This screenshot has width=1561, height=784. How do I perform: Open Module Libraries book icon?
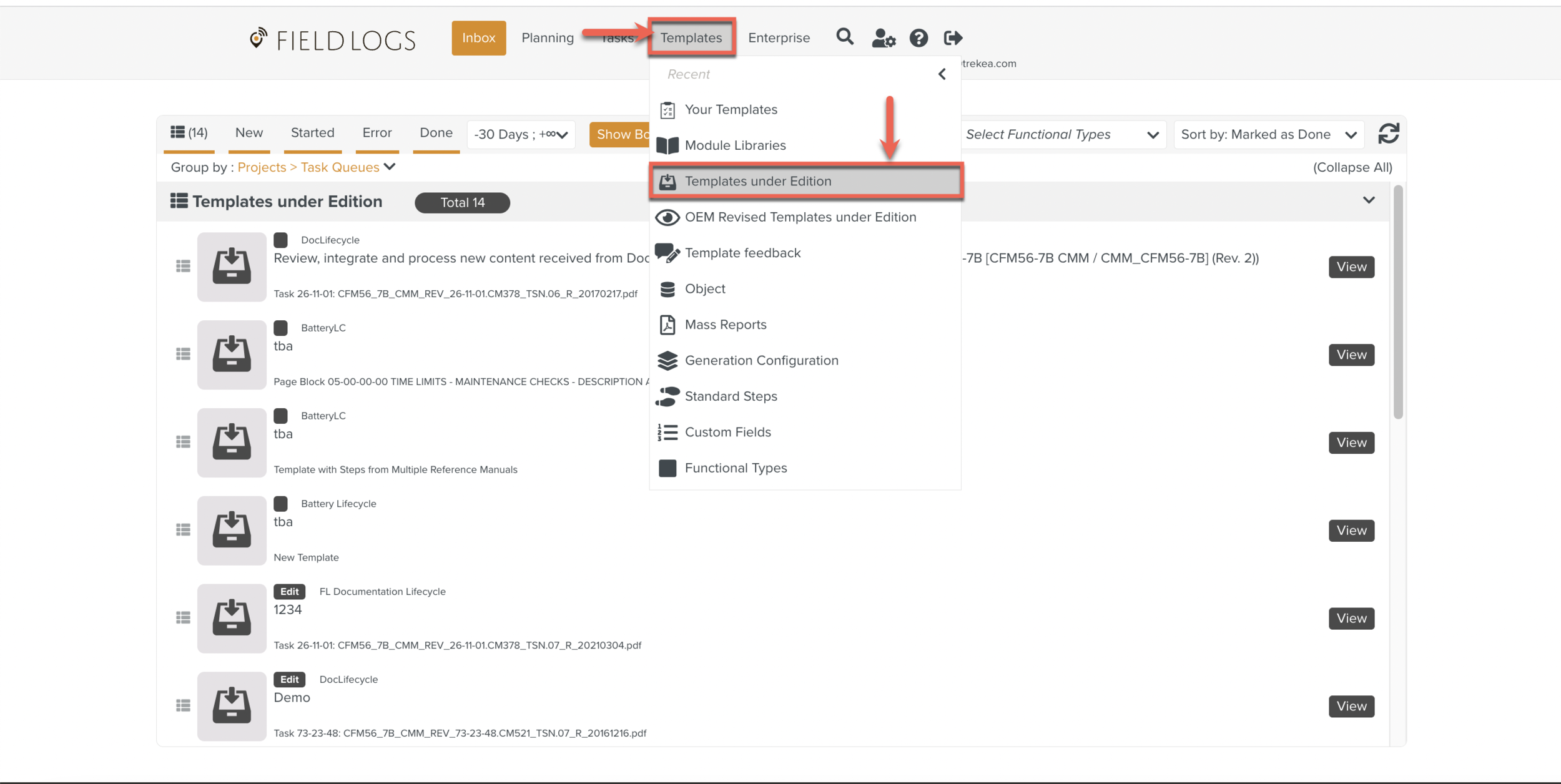[667, 145]
